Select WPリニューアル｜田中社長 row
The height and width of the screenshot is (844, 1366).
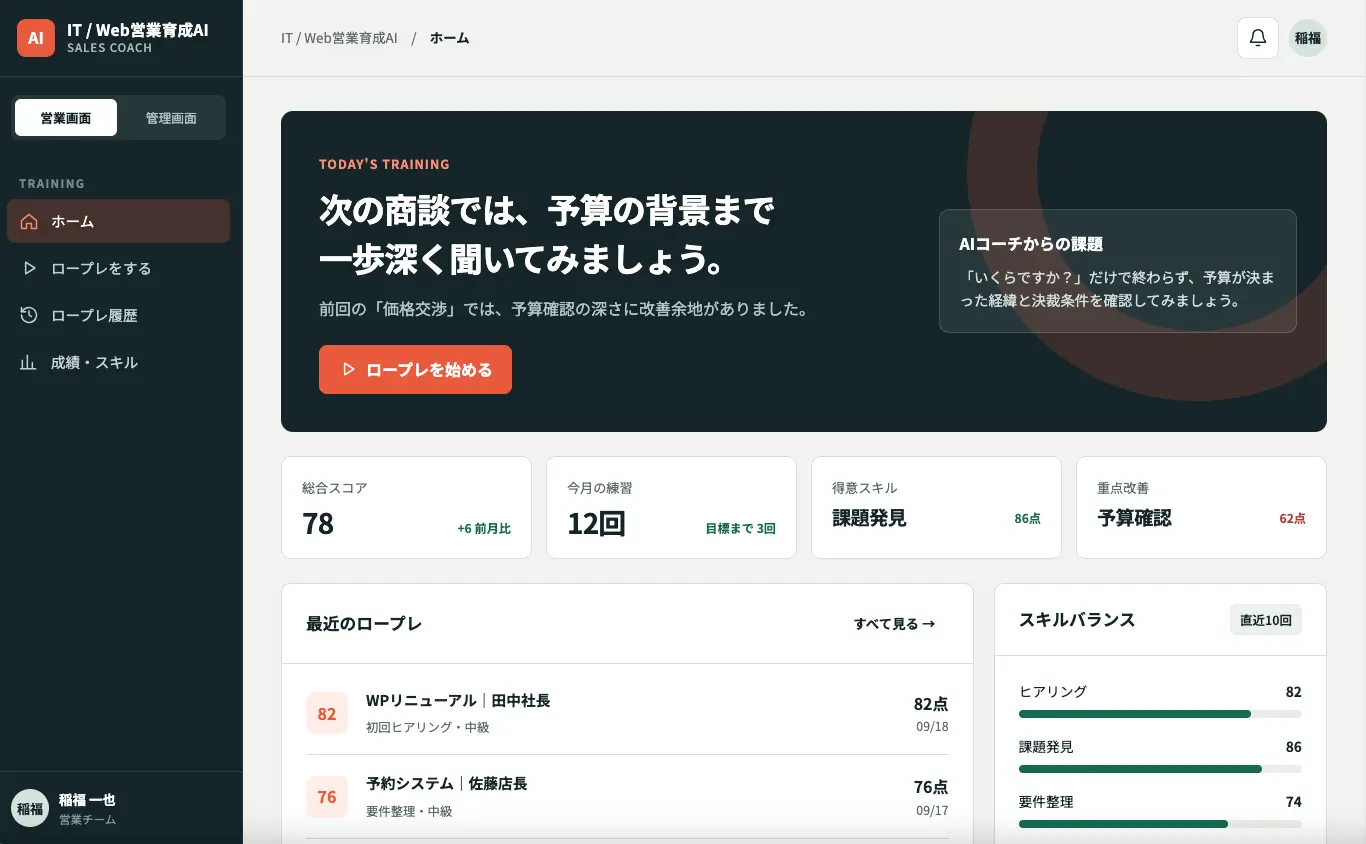pyautogui.click(x=627, y=713)
